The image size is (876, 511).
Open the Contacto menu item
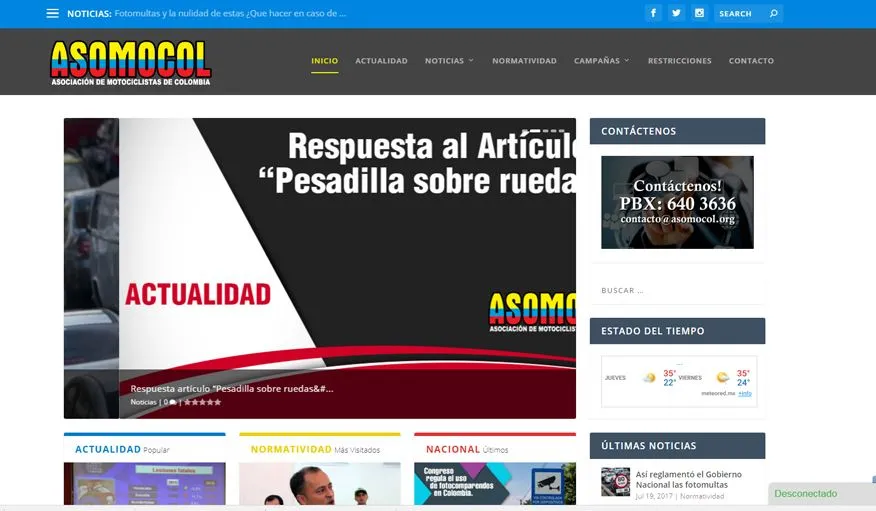click(751, 60)
